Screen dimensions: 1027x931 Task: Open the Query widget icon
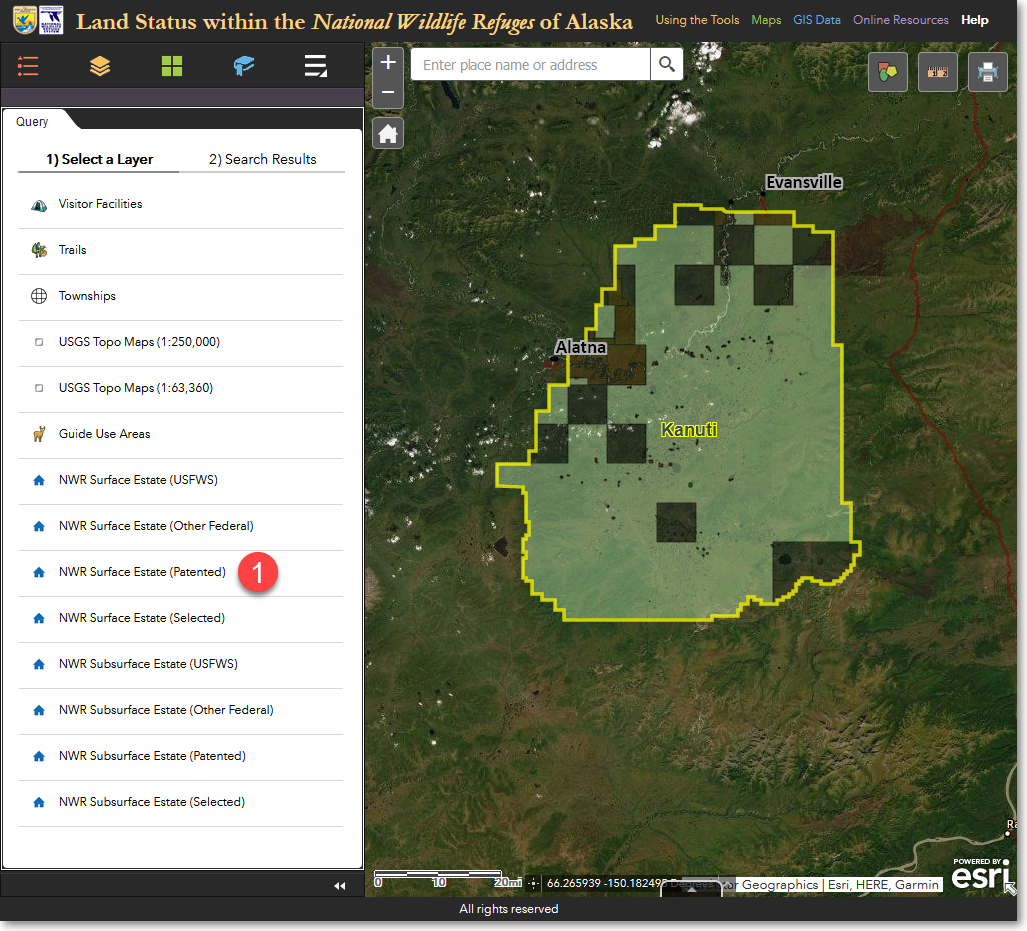316,66
